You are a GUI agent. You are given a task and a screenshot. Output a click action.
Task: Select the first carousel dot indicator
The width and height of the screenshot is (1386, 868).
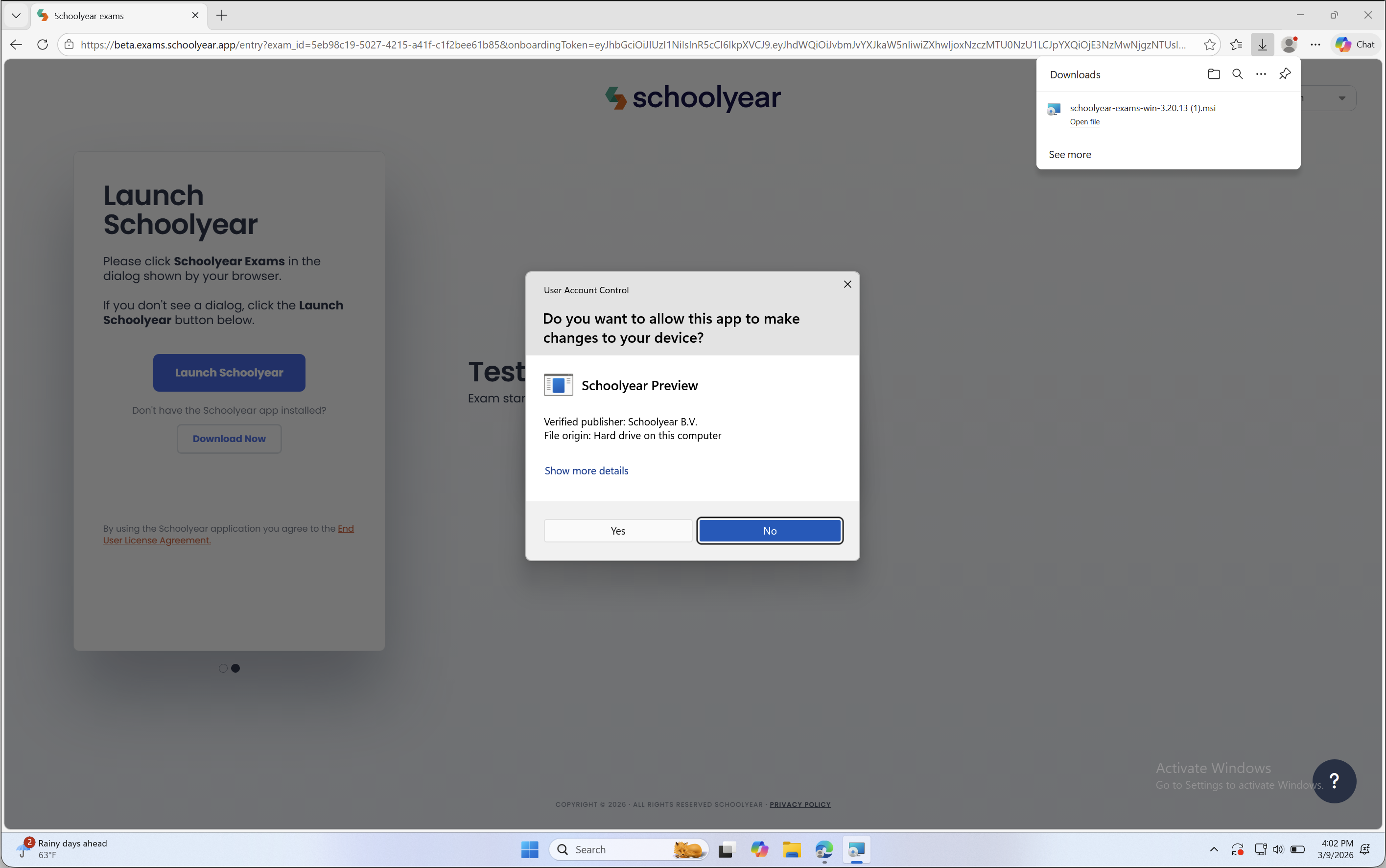point(223,668)
